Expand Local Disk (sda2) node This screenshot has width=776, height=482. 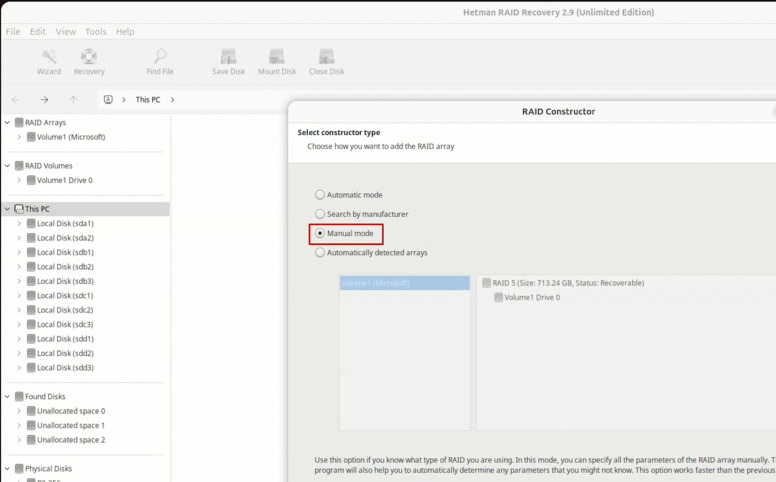tap(19, 238)
